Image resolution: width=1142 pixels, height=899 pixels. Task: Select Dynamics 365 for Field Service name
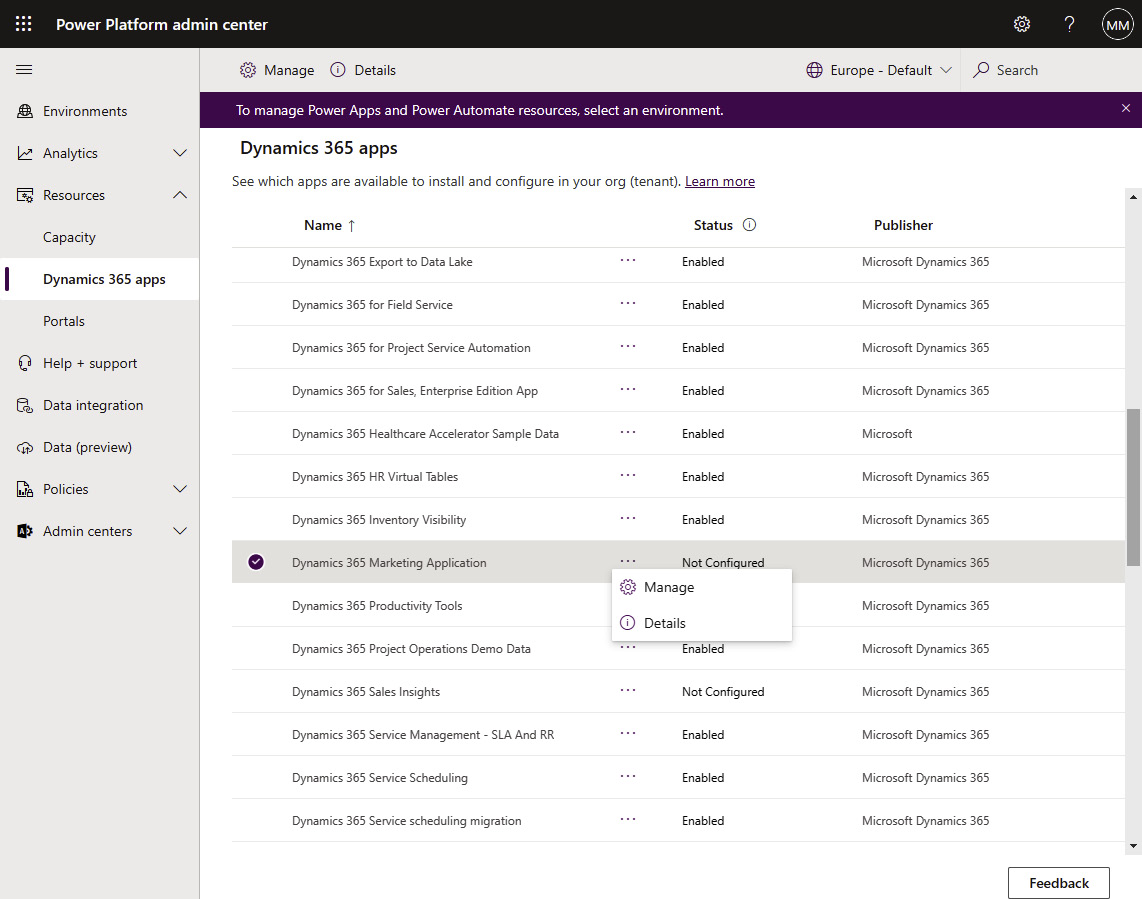pyautogui.click(x=372, y=305)
